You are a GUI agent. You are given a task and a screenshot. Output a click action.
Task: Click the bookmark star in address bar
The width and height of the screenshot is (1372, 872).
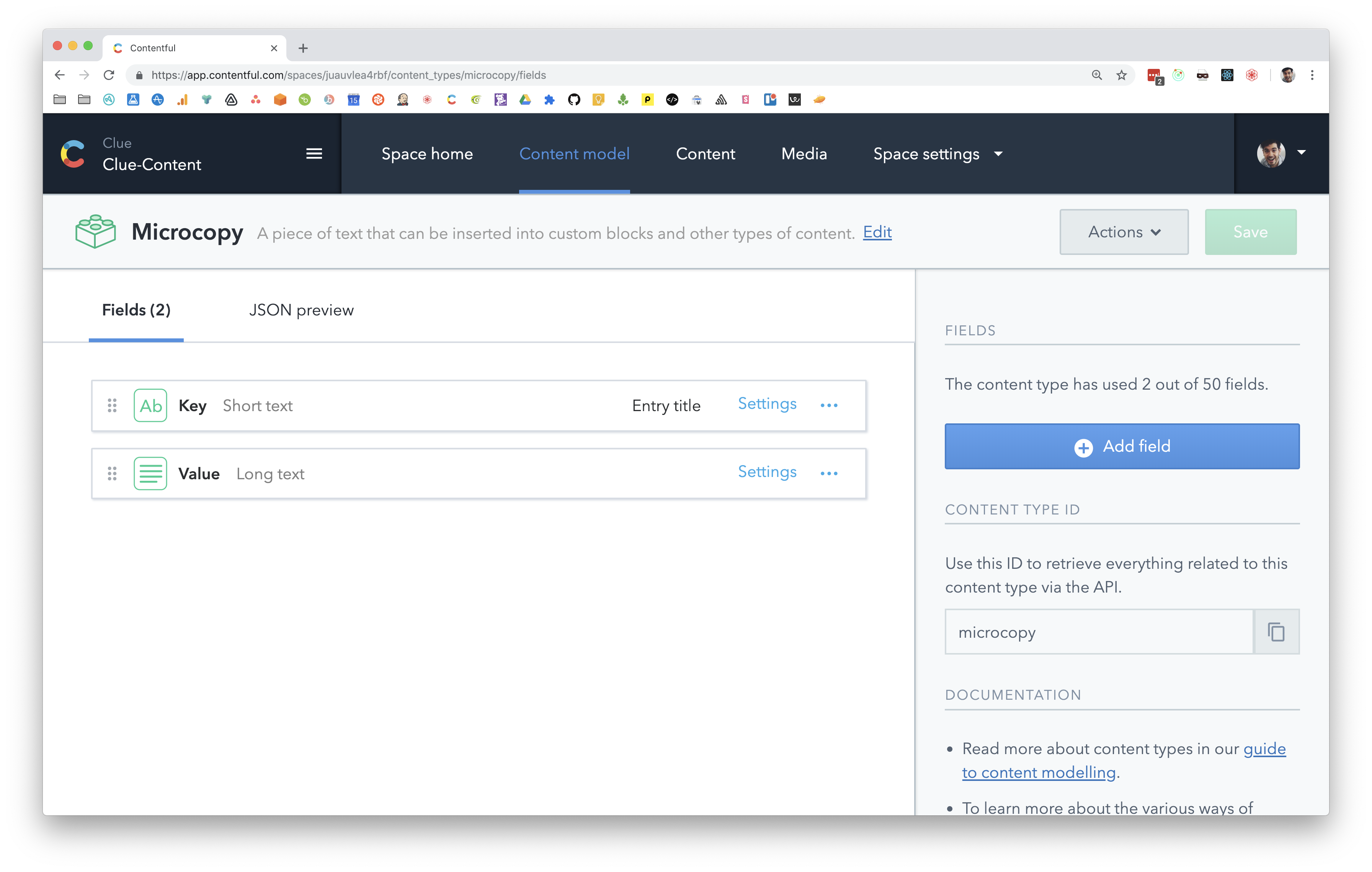coord(1121,75)
